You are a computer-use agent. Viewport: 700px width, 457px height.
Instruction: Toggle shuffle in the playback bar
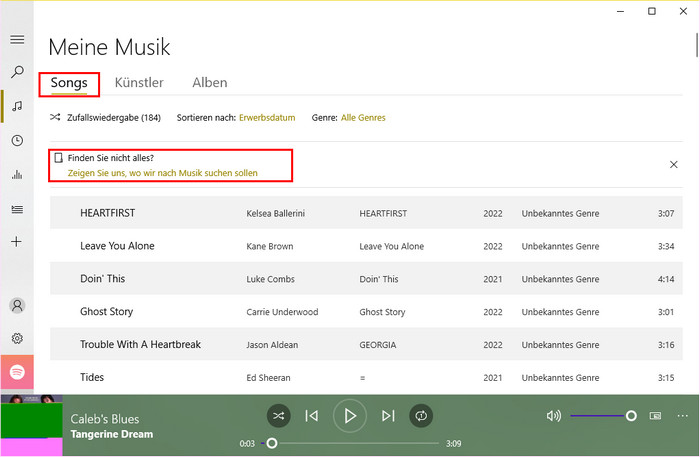coord(279,416)
